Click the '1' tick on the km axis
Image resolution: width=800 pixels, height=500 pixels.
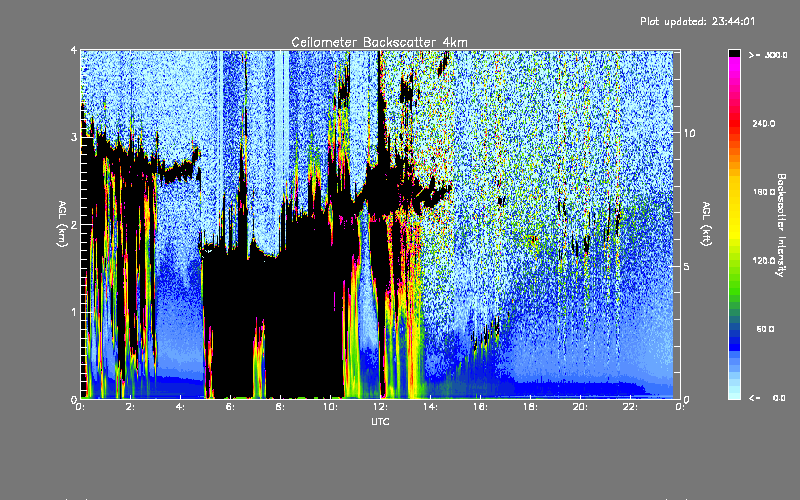(74, 312)
